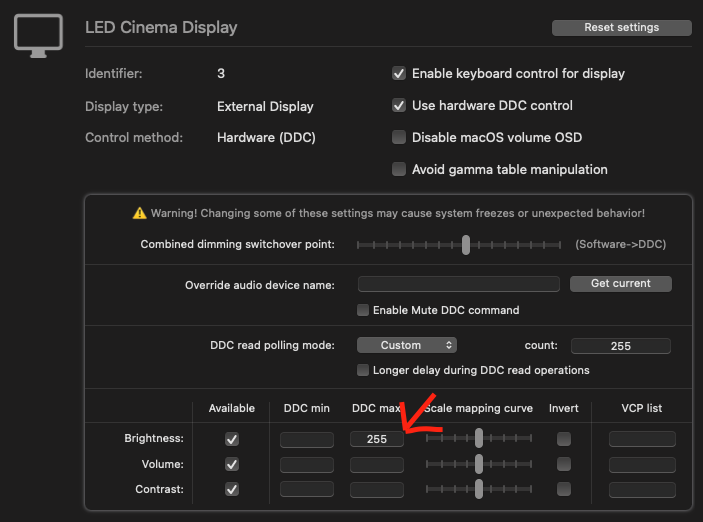This screenshot has width=703, height=522.
Task: Uncheck Contrast Available checkbox
Action: pos(232,489)
